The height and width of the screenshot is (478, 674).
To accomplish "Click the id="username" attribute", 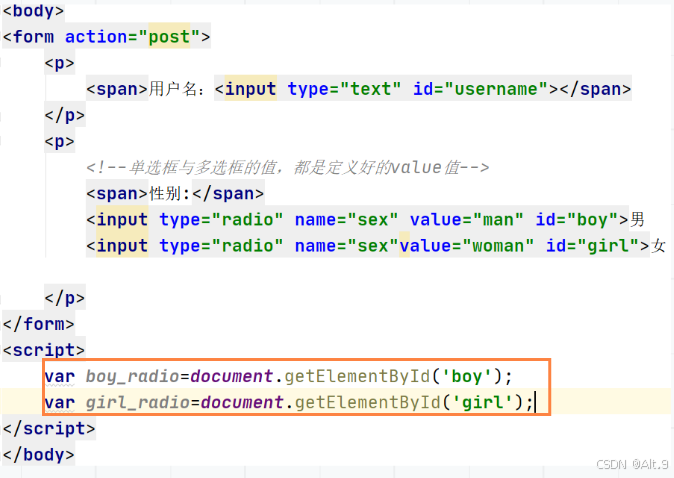I will pyautogui.click(x=481, y=89).
